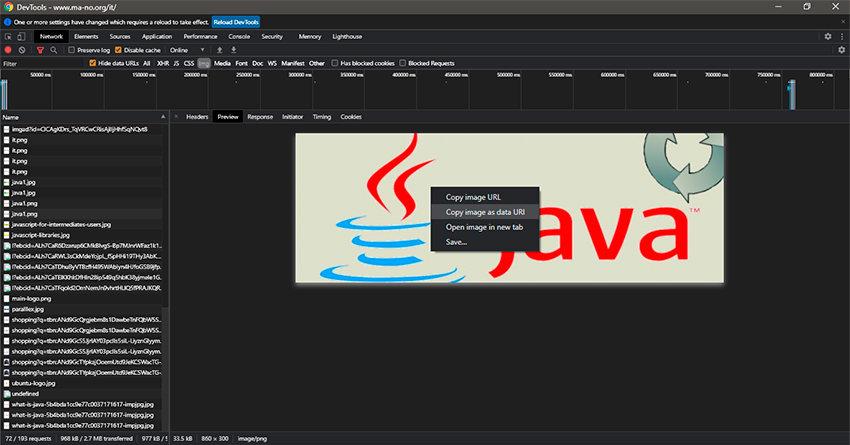Open DevTools more options kebab menu
Viewport: 850px width, 445px height.
point(842,36)
